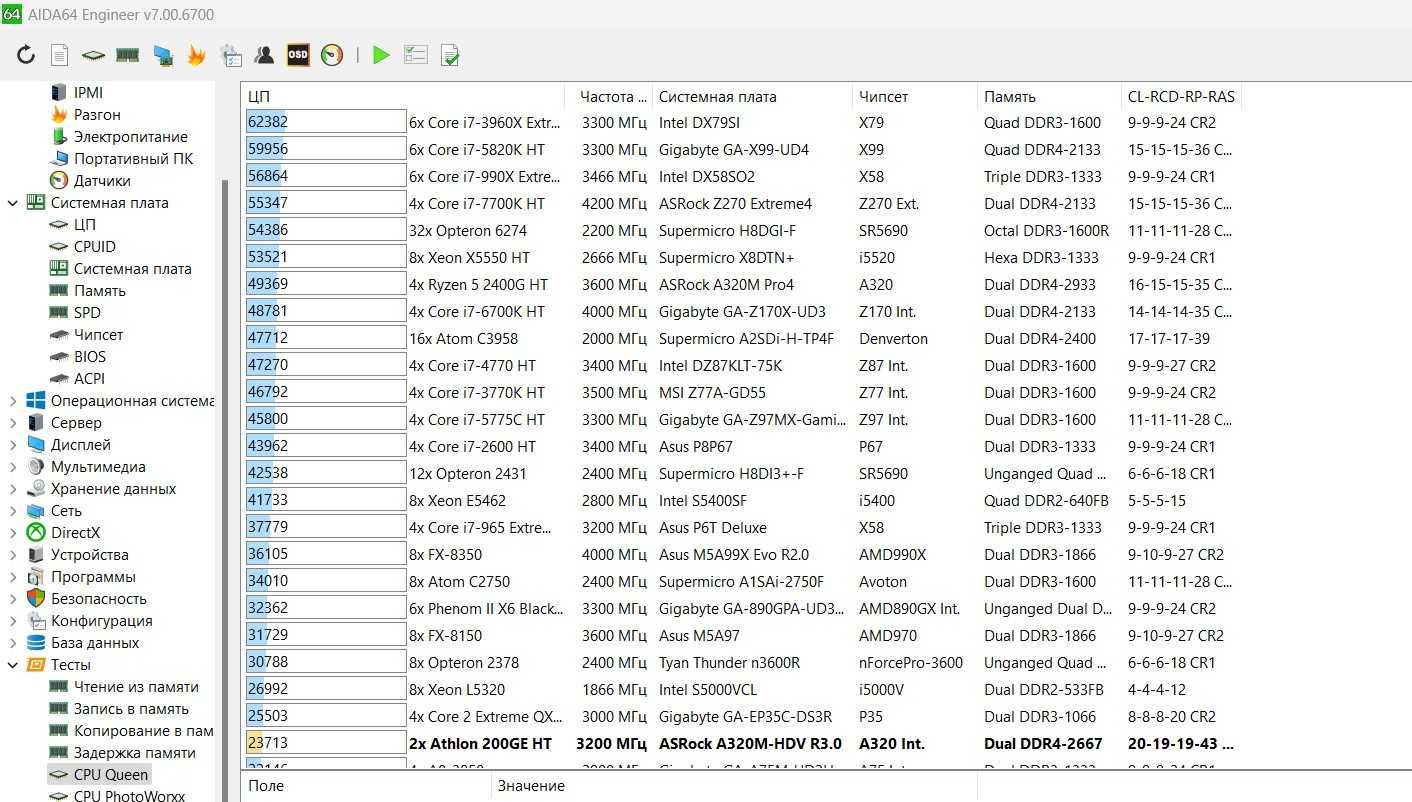Open the OSD panel icon
The height and width of the screenshot is (802, 1412).
click(x=298, y=55)
